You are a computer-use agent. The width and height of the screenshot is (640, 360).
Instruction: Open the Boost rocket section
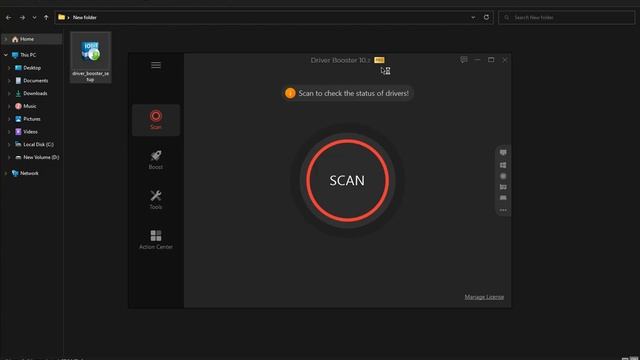point(156,160)
